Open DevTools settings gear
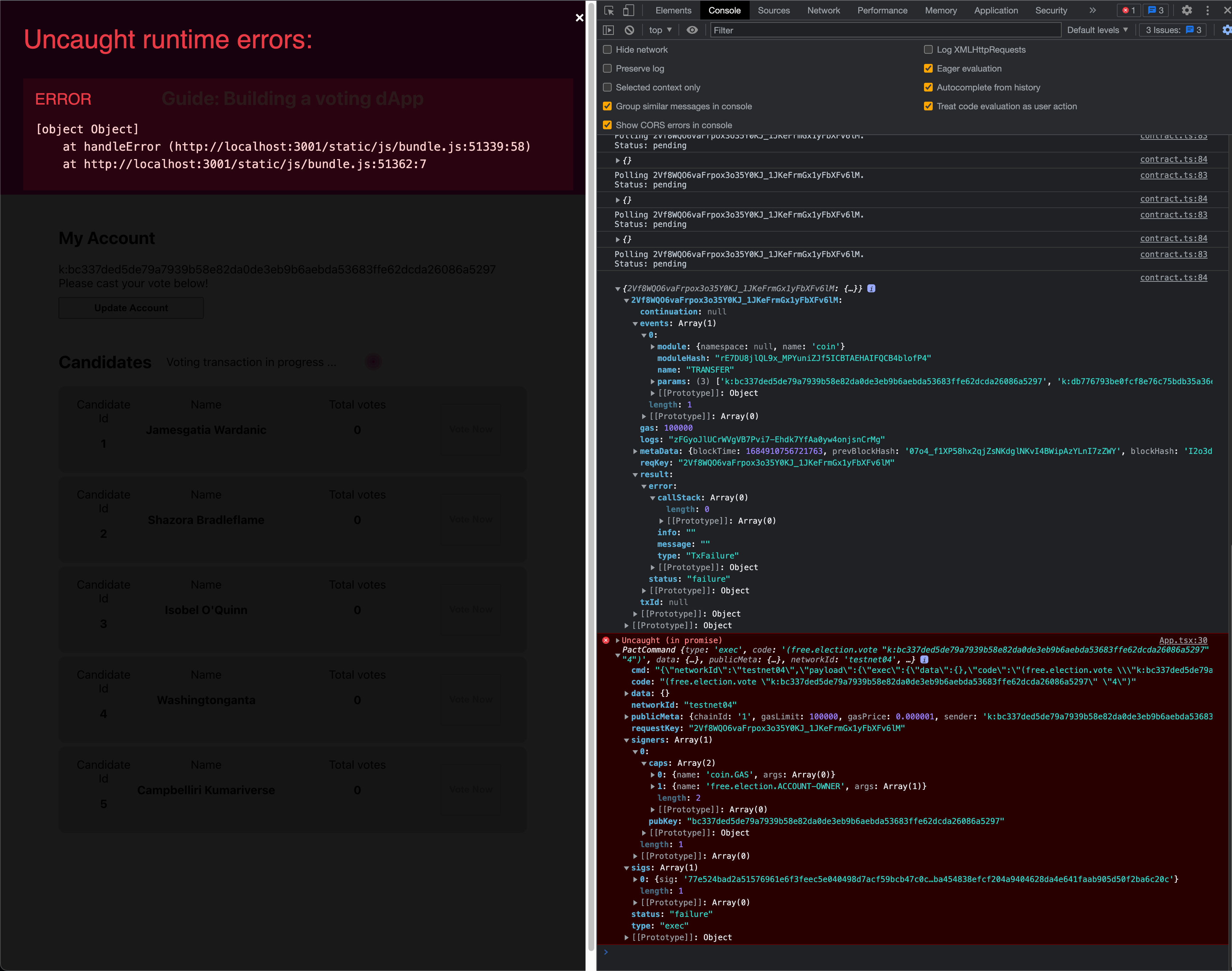Screen dimensions: 1232x971 1187,10
